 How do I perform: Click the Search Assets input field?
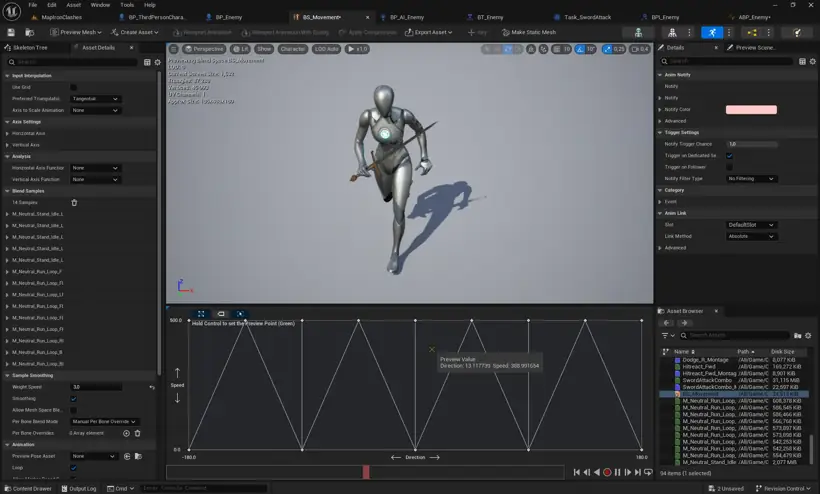point(735,335)
